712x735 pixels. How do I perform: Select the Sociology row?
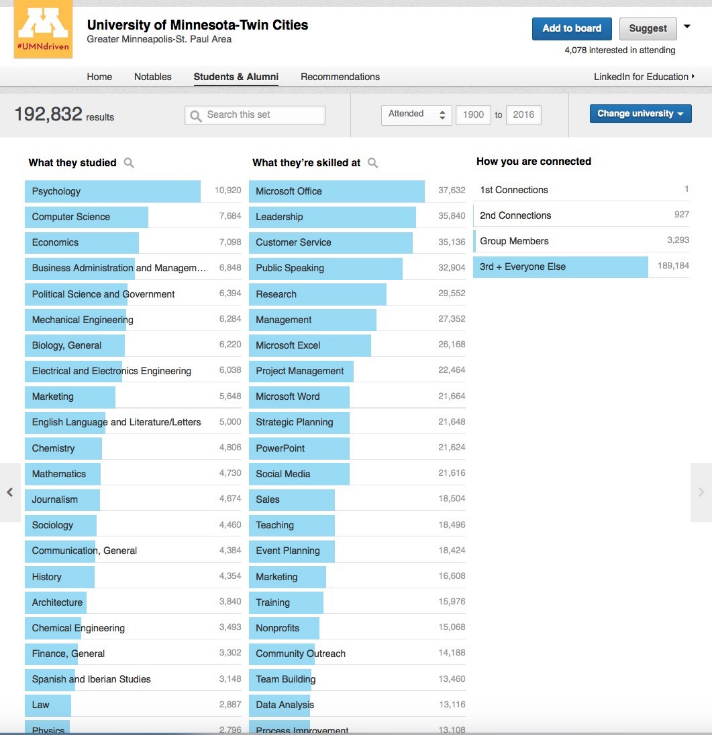pyautogui.click(x=133, y=525)
